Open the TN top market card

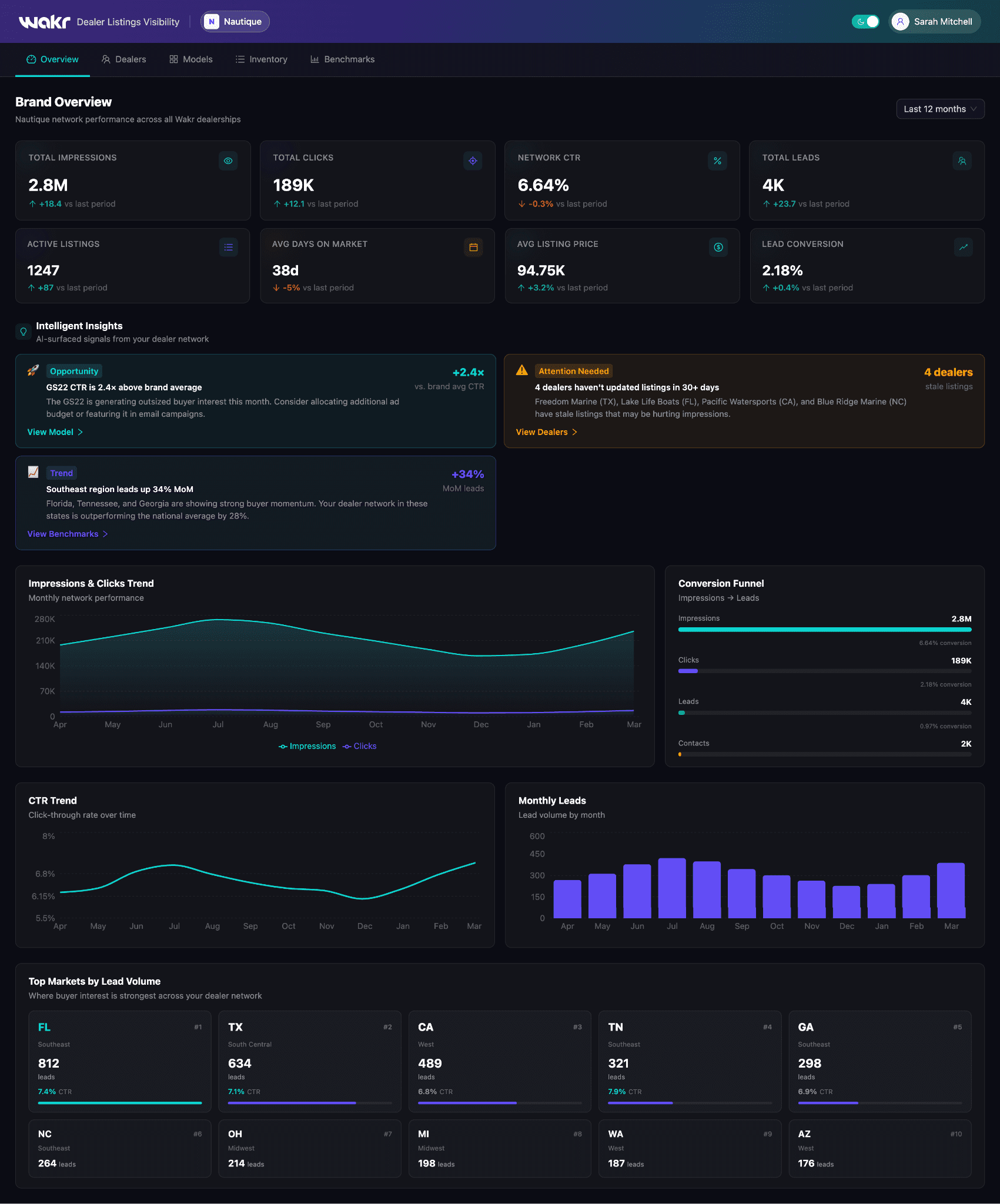(x=690, y=1062)
